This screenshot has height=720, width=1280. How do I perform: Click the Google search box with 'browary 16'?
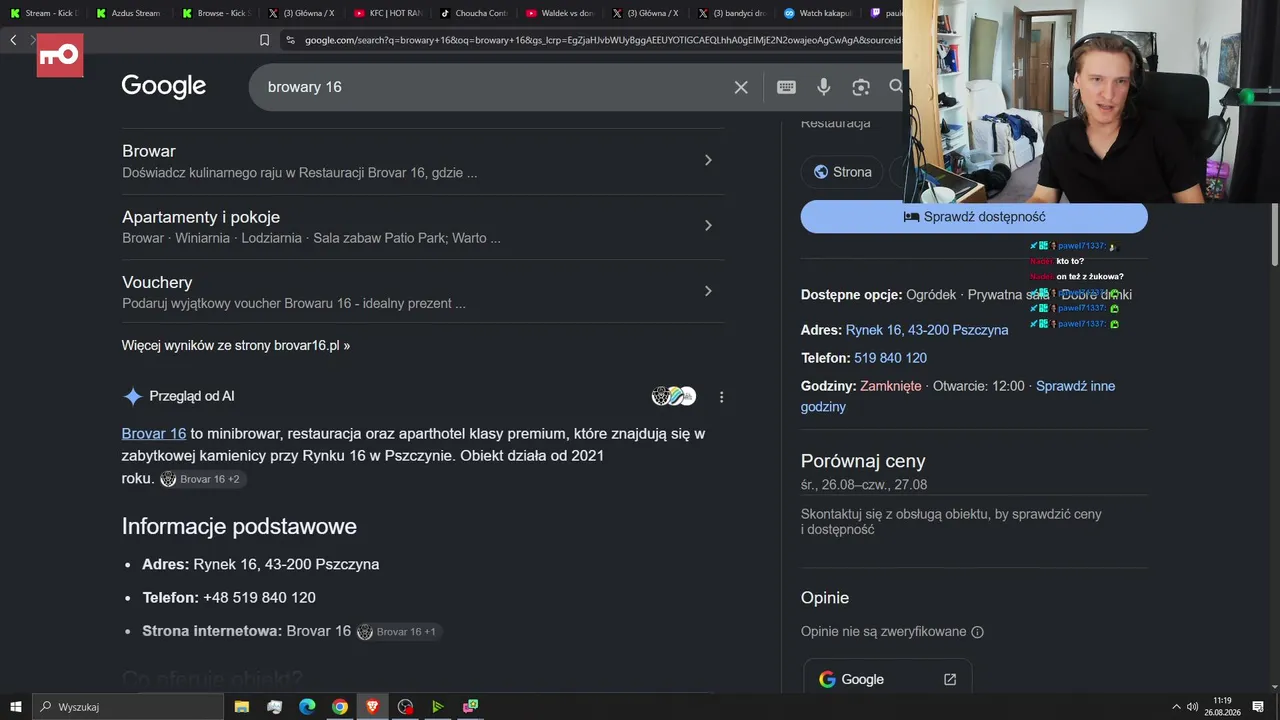click(498, 87)
